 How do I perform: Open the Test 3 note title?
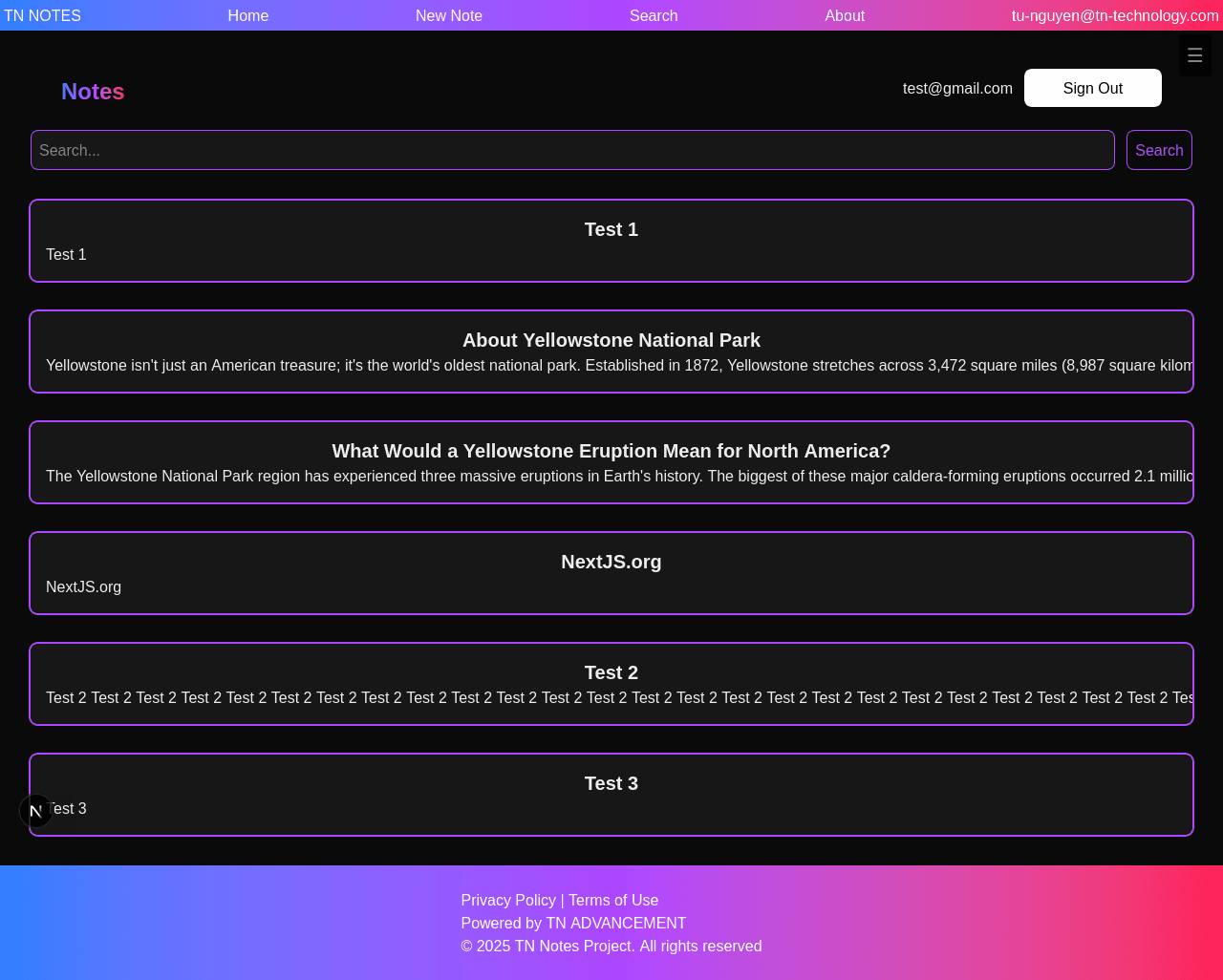(x=611, y=783)
